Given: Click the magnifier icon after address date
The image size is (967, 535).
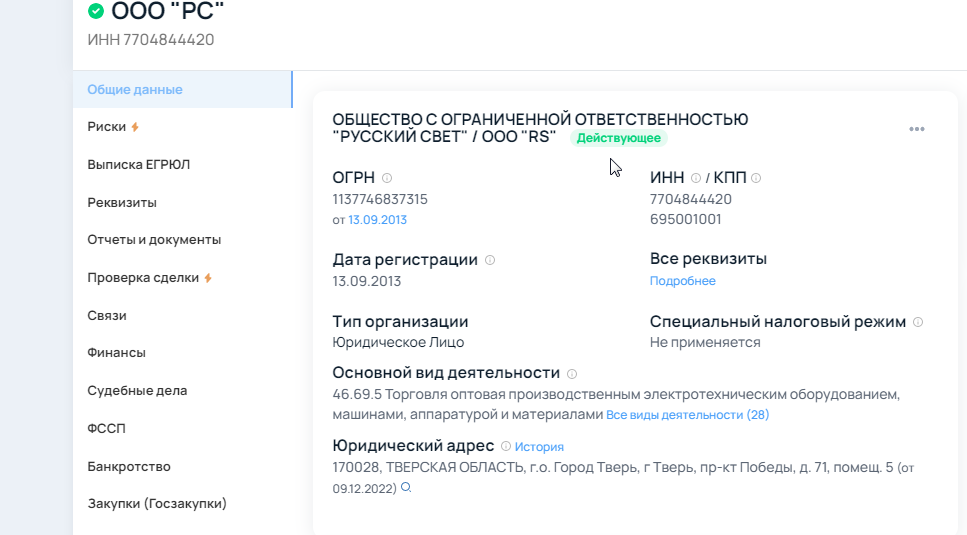Looking at the screenshot, I should pyautogui.click(x=406, y=488).
